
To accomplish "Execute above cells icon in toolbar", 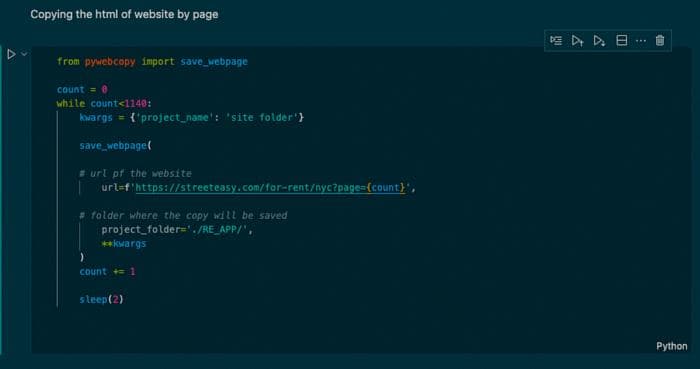I will coord(577,41).
